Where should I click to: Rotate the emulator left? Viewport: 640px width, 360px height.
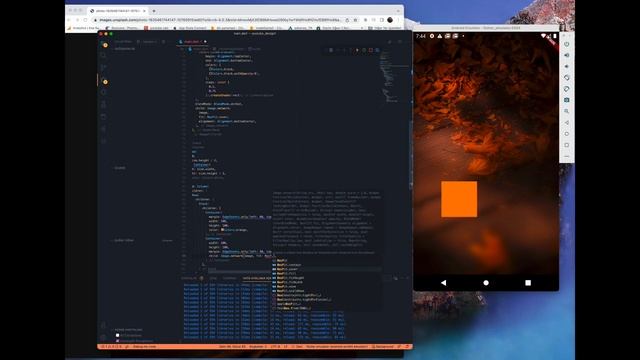click(x=567, y=78)
